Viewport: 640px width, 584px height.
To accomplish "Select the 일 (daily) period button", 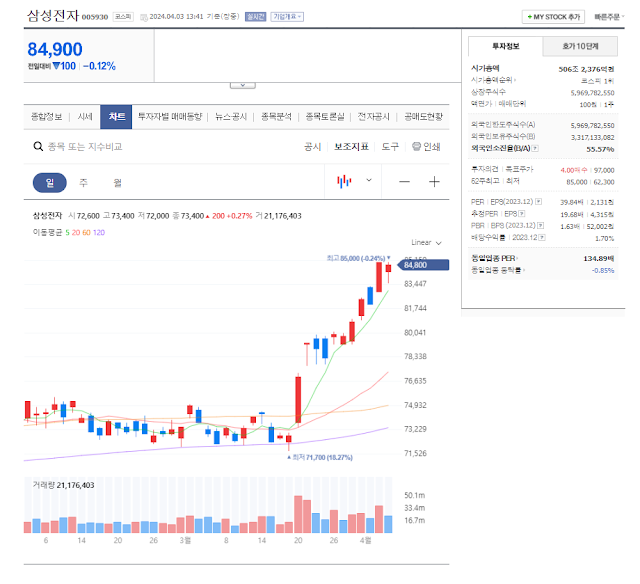I will [x=50, y=182].
